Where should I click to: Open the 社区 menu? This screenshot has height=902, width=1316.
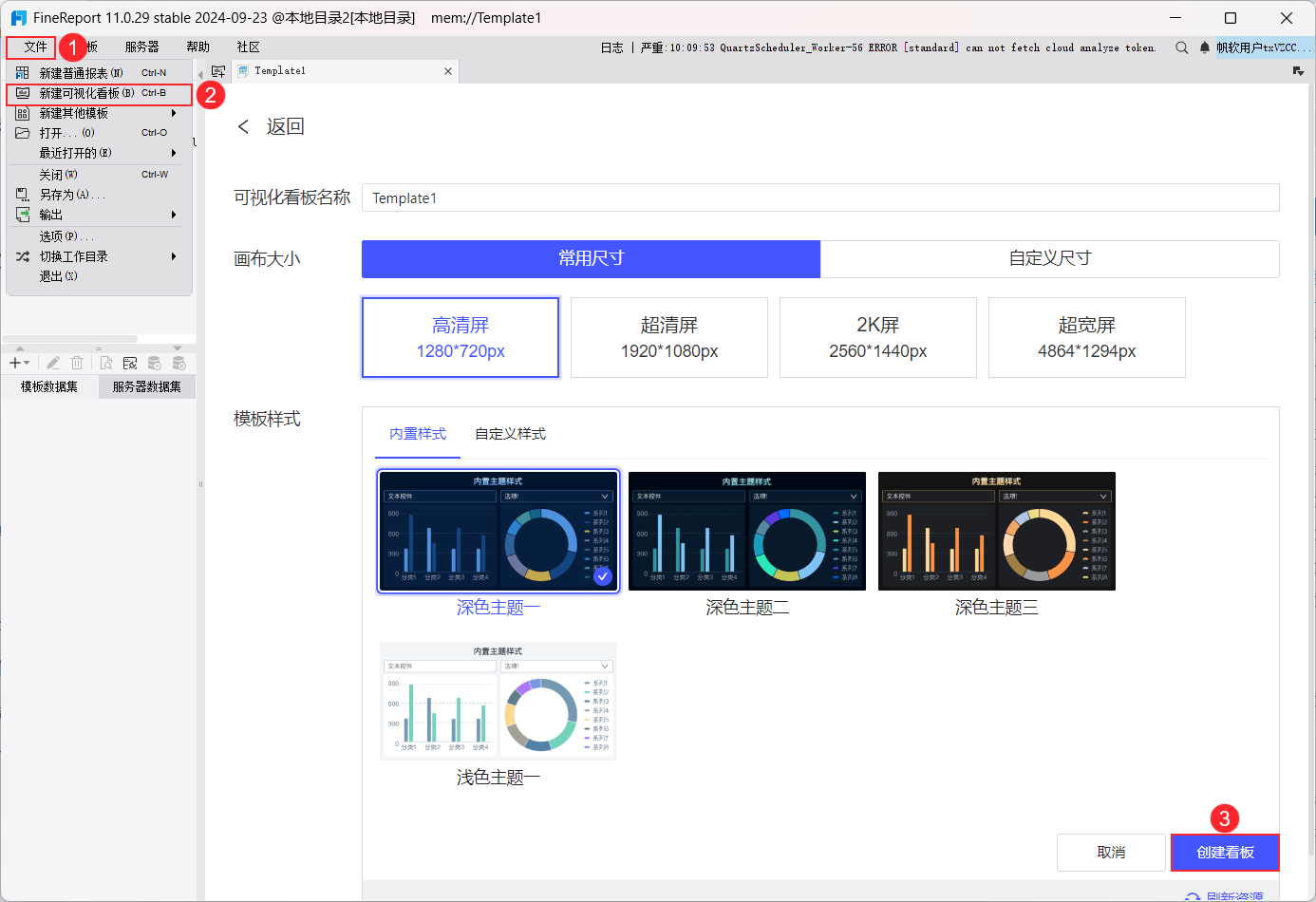click(248, 47)
